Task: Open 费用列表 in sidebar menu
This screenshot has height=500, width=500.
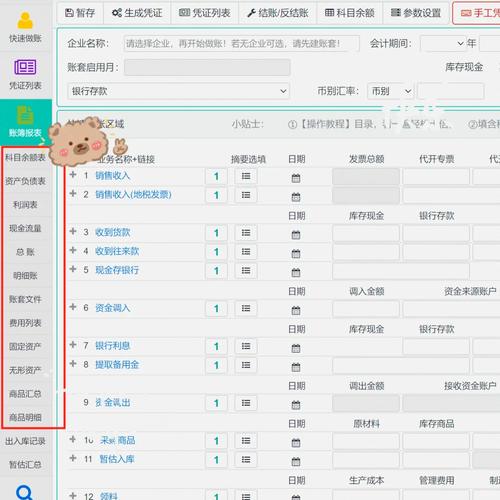Action: click(25, 323)
